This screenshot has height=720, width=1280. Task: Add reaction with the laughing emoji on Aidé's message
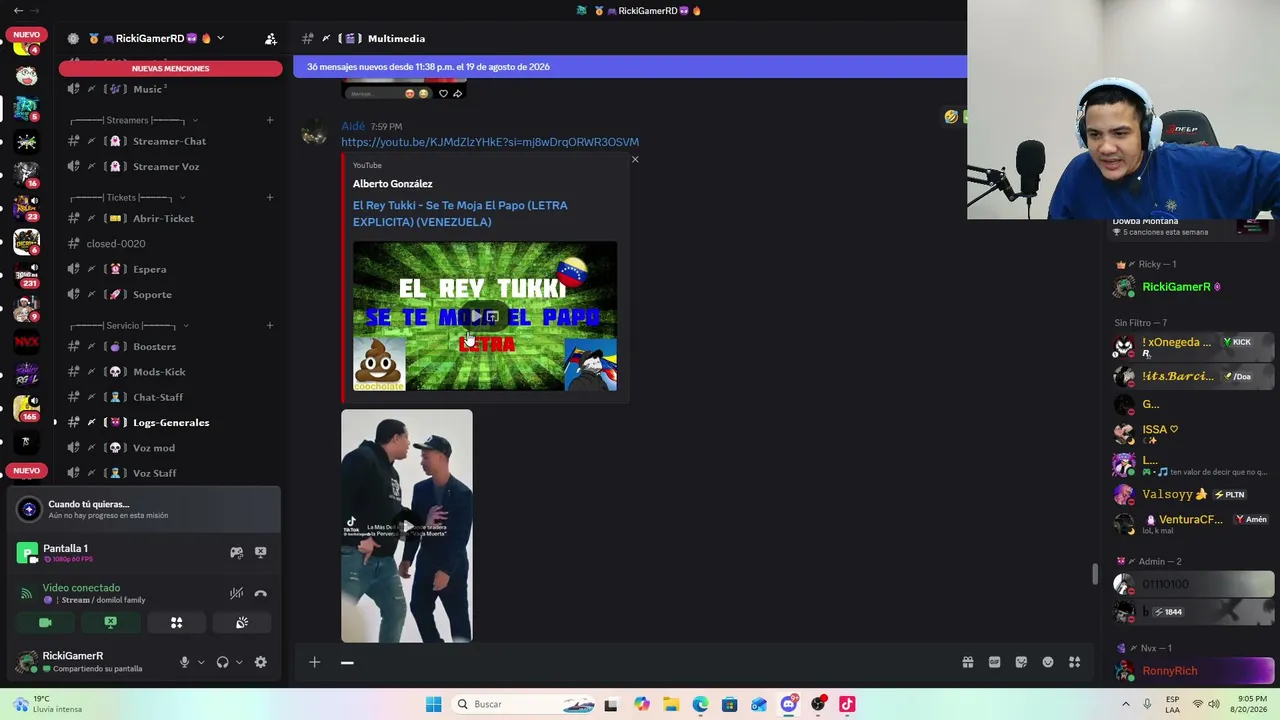tap(951, 117)
